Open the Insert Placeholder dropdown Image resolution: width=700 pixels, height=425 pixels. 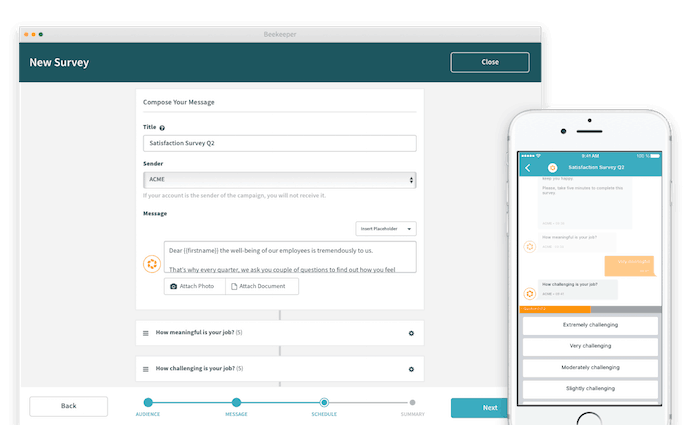386,229
